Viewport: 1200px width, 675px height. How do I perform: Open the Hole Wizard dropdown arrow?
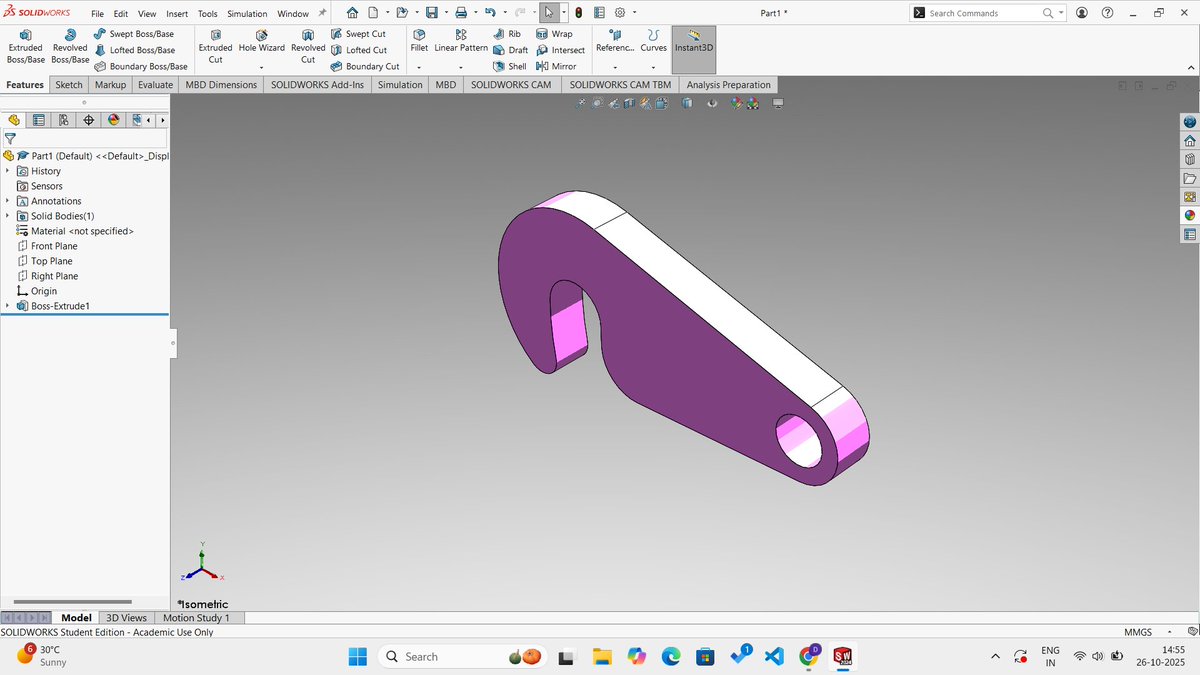point(261,67)
